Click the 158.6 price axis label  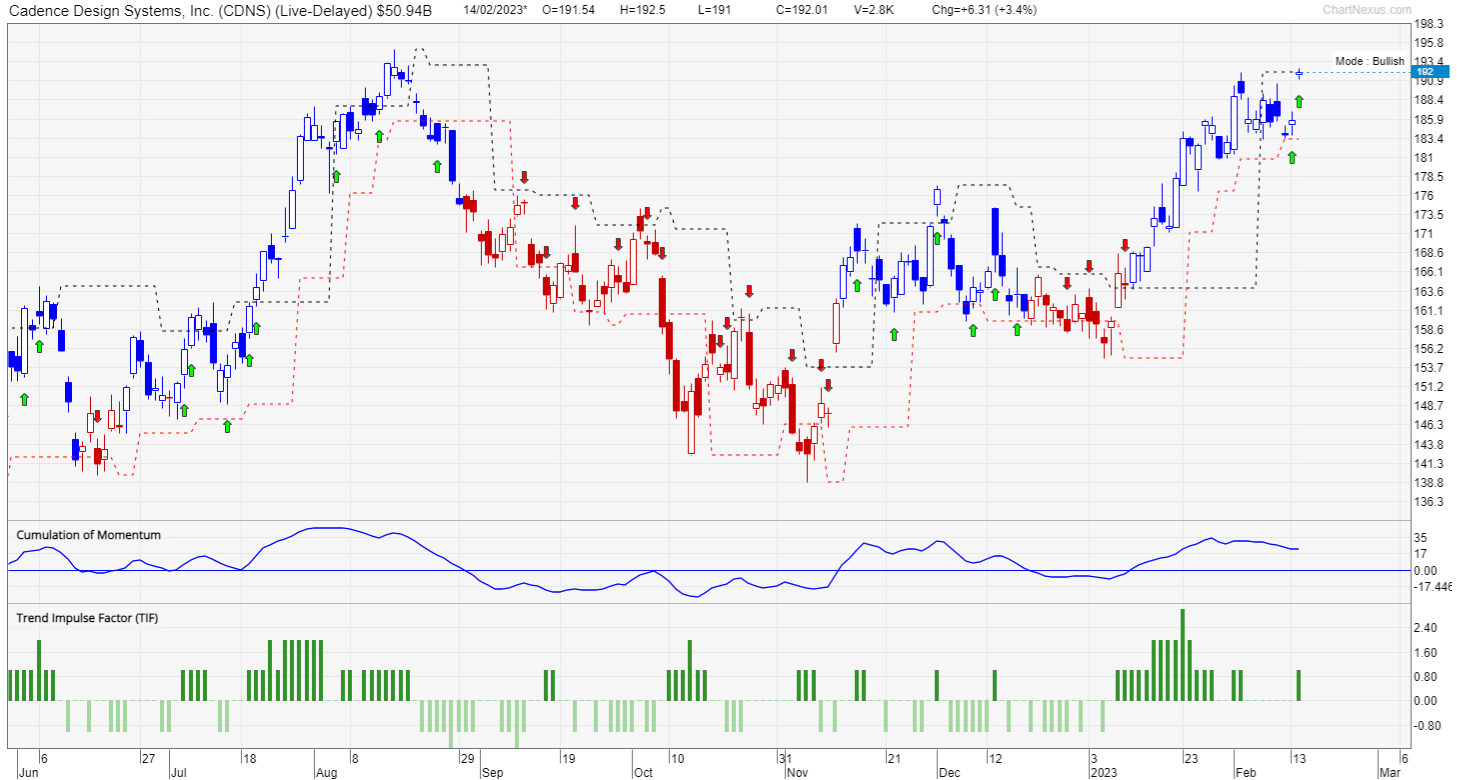pos(1429,330)
